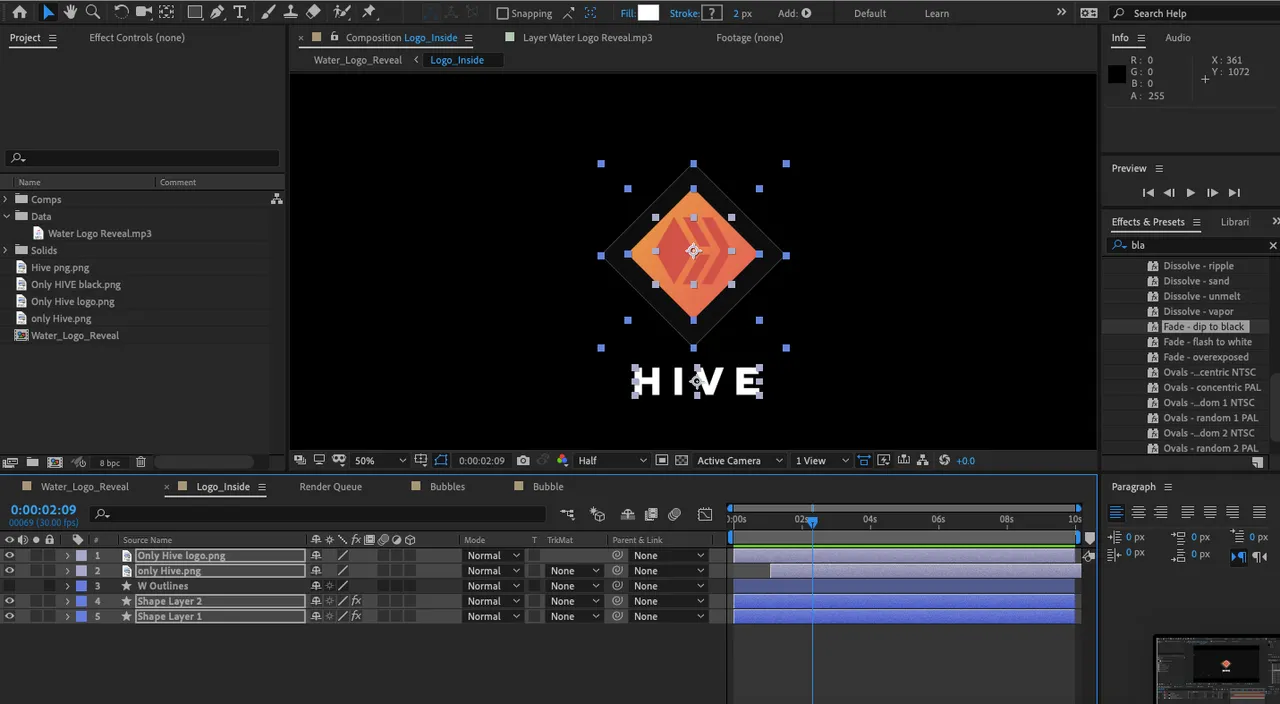
Task: Switch to the Water_Logo_Reveal timeline tab
Action: click(84, 487)
